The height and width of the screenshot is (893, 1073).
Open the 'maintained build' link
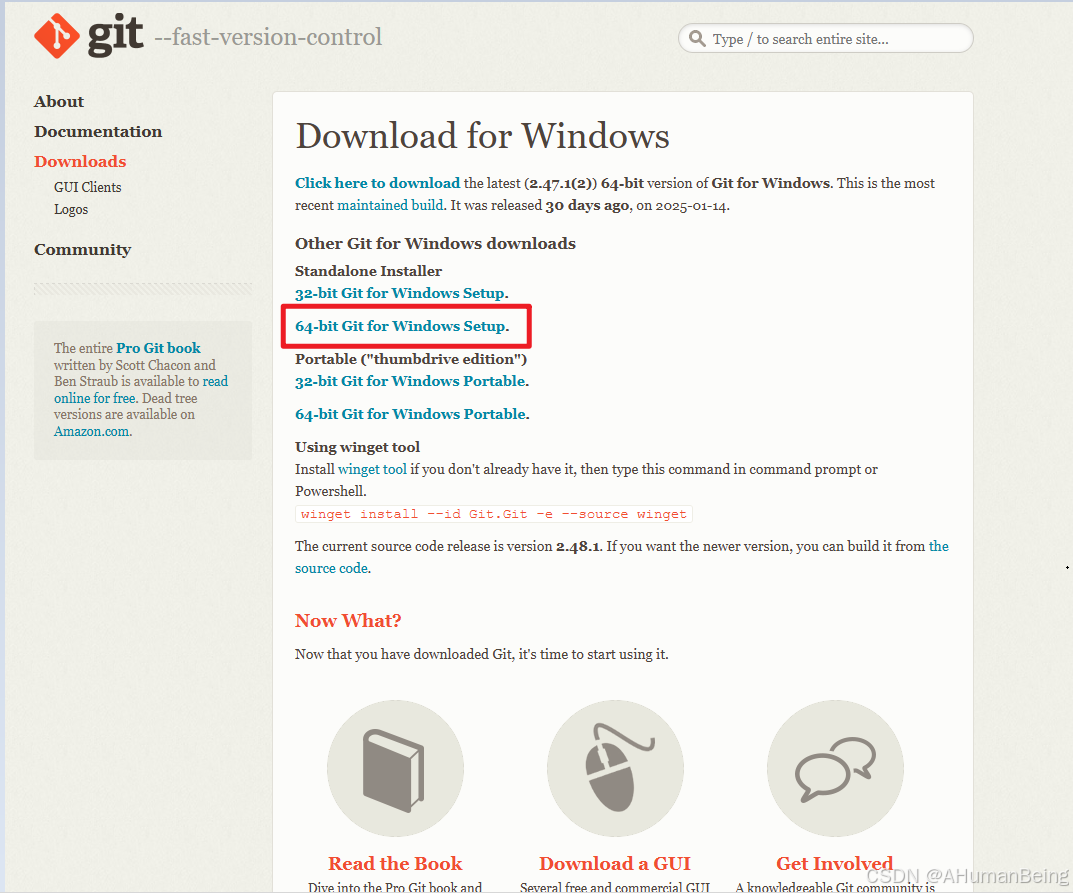(390, 205)
